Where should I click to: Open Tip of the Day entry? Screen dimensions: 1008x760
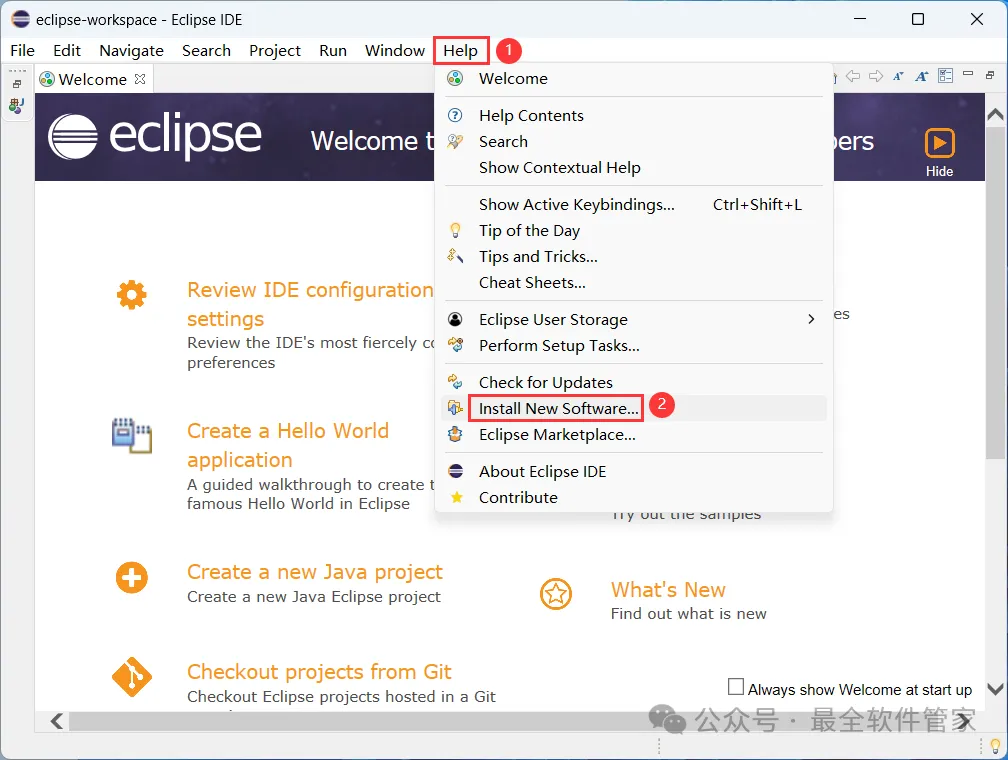coord(633,231)
